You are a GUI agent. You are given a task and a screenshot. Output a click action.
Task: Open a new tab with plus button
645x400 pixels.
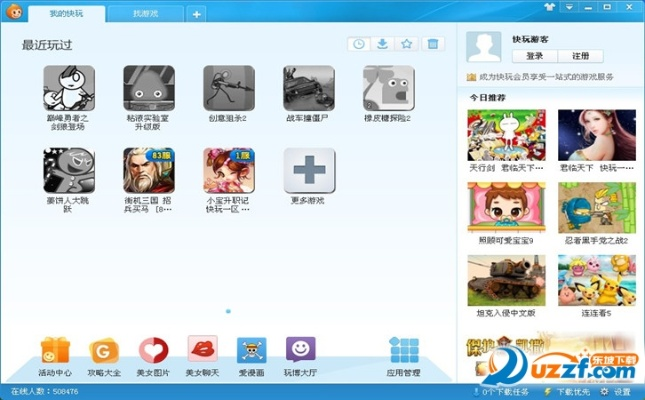pyautogui.click(x=196, y=14)
